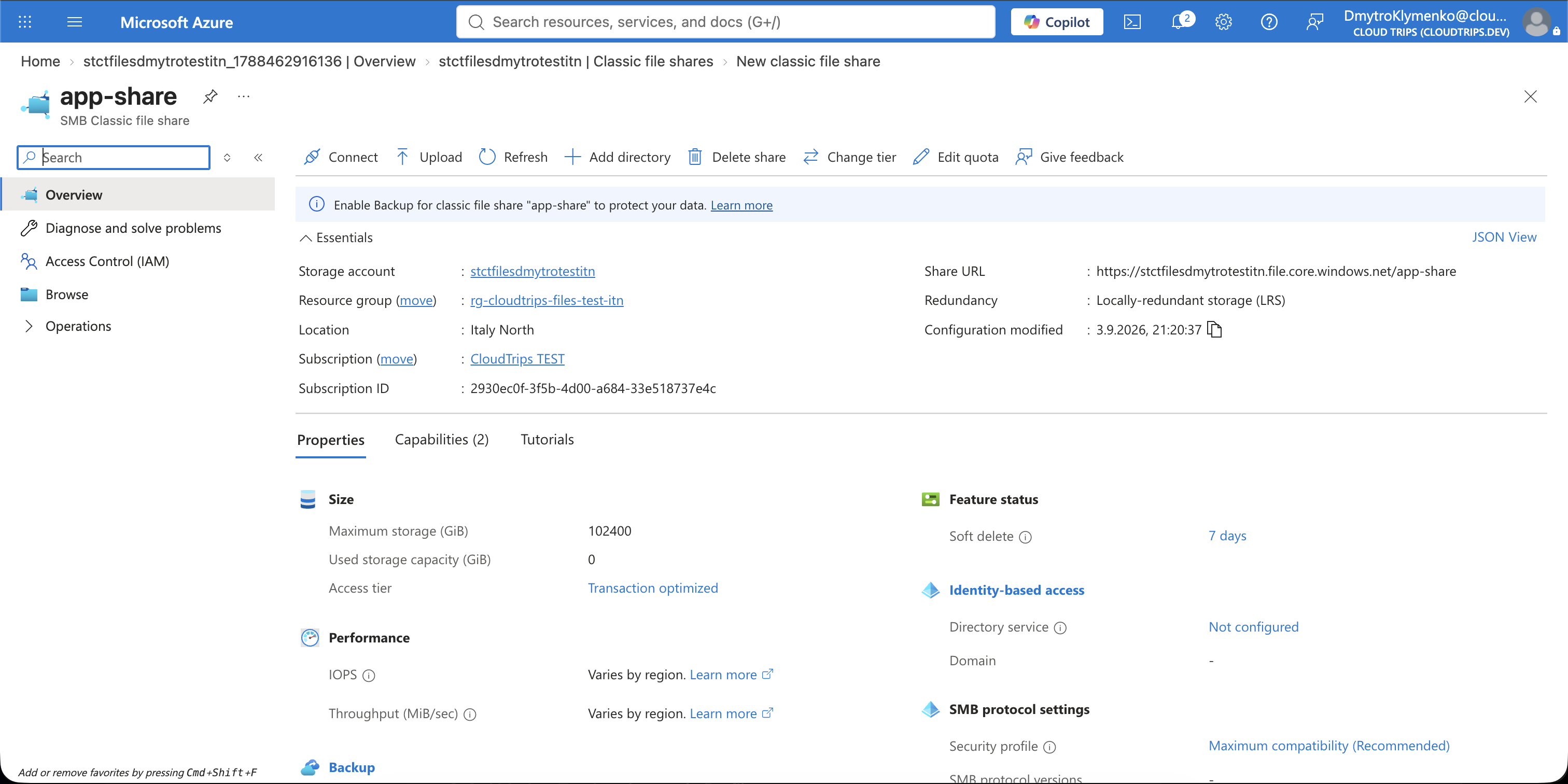Open storage account stctfilesdmytrotestitn link

tap(533, 271)
